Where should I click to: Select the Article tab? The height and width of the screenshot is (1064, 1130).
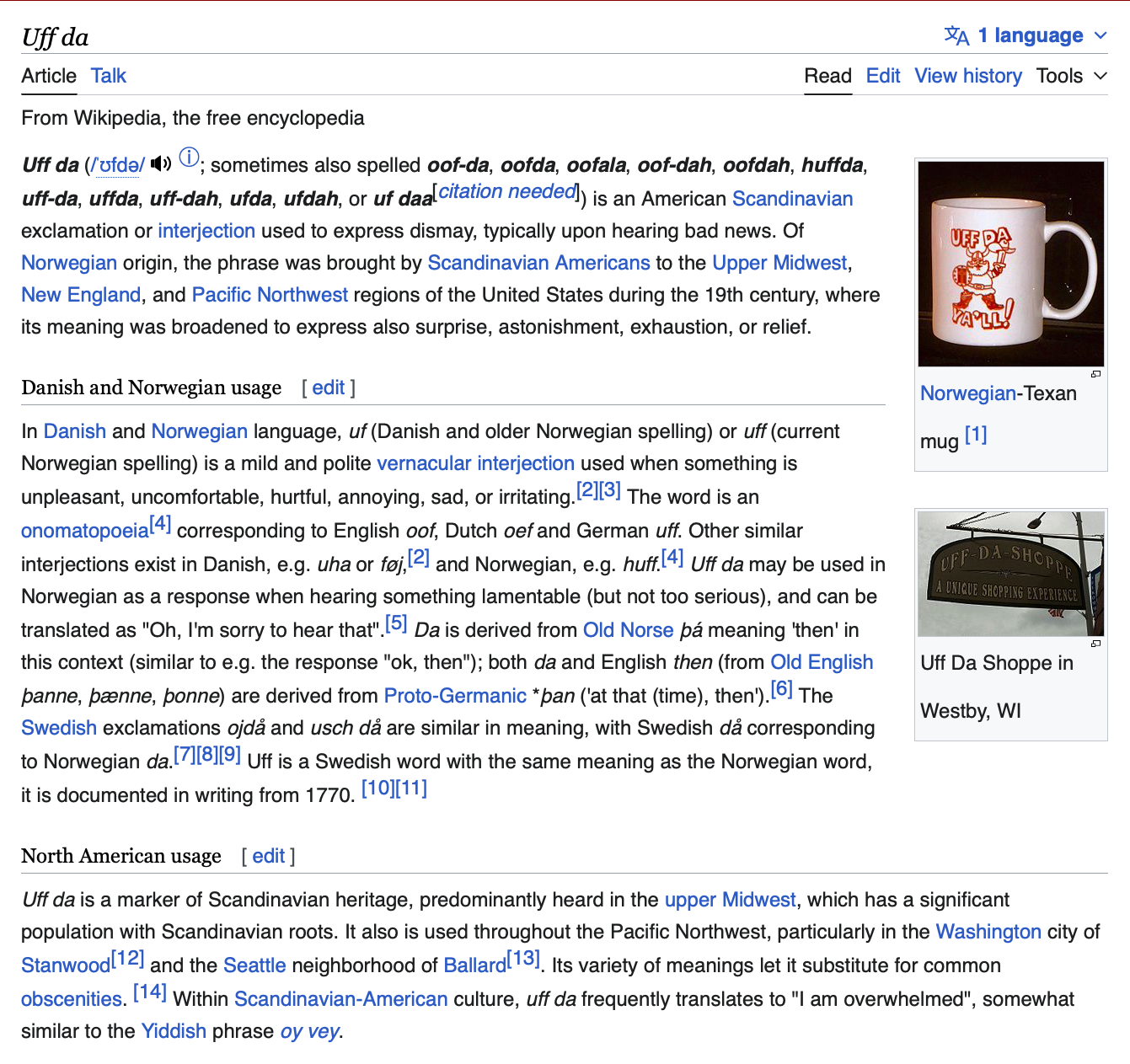tap(49, 76)
